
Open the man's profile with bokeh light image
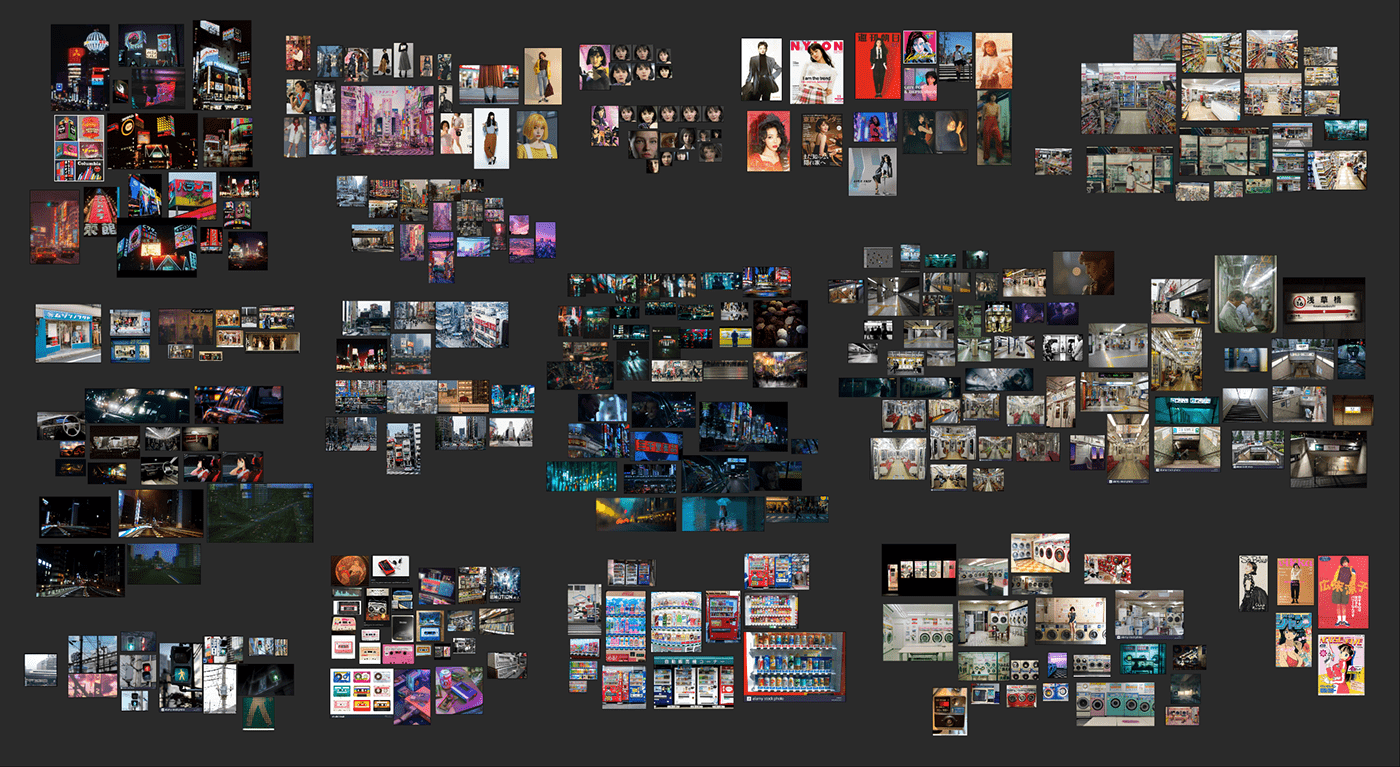pyautogui.click(x=1083, y=272)
